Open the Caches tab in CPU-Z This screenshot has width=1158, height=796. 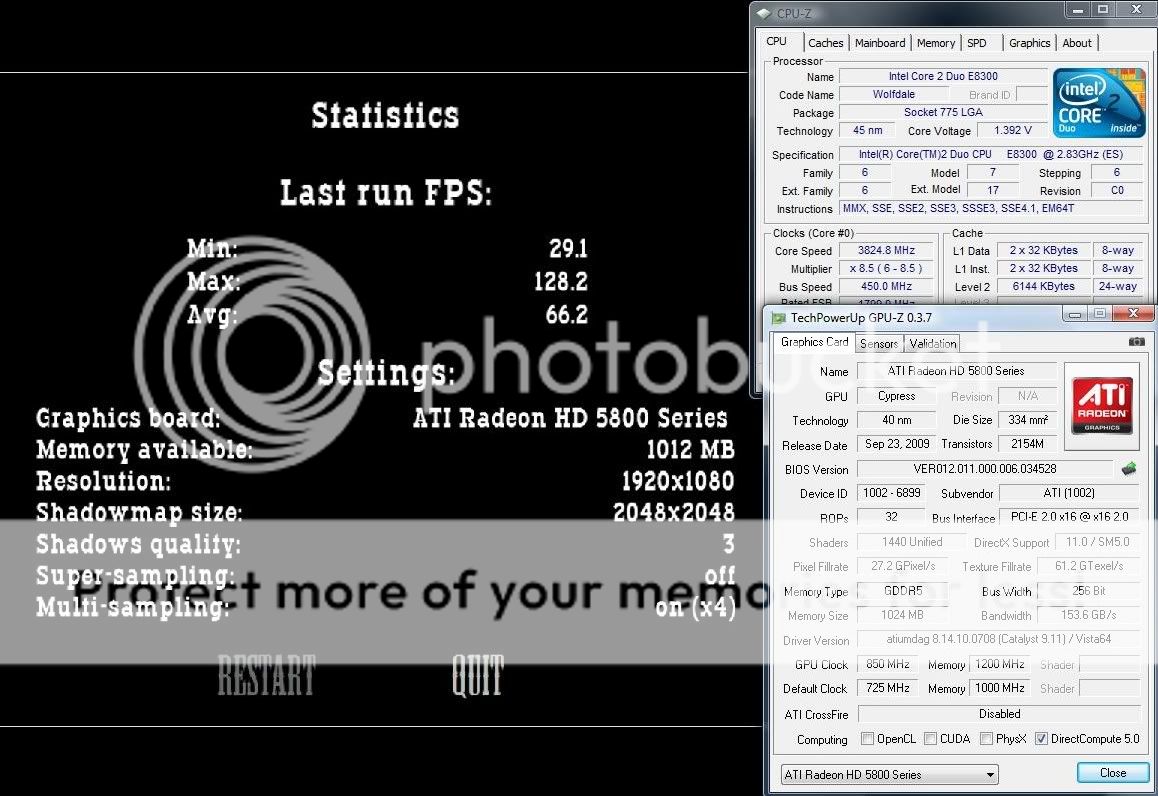tap(826, 43)
